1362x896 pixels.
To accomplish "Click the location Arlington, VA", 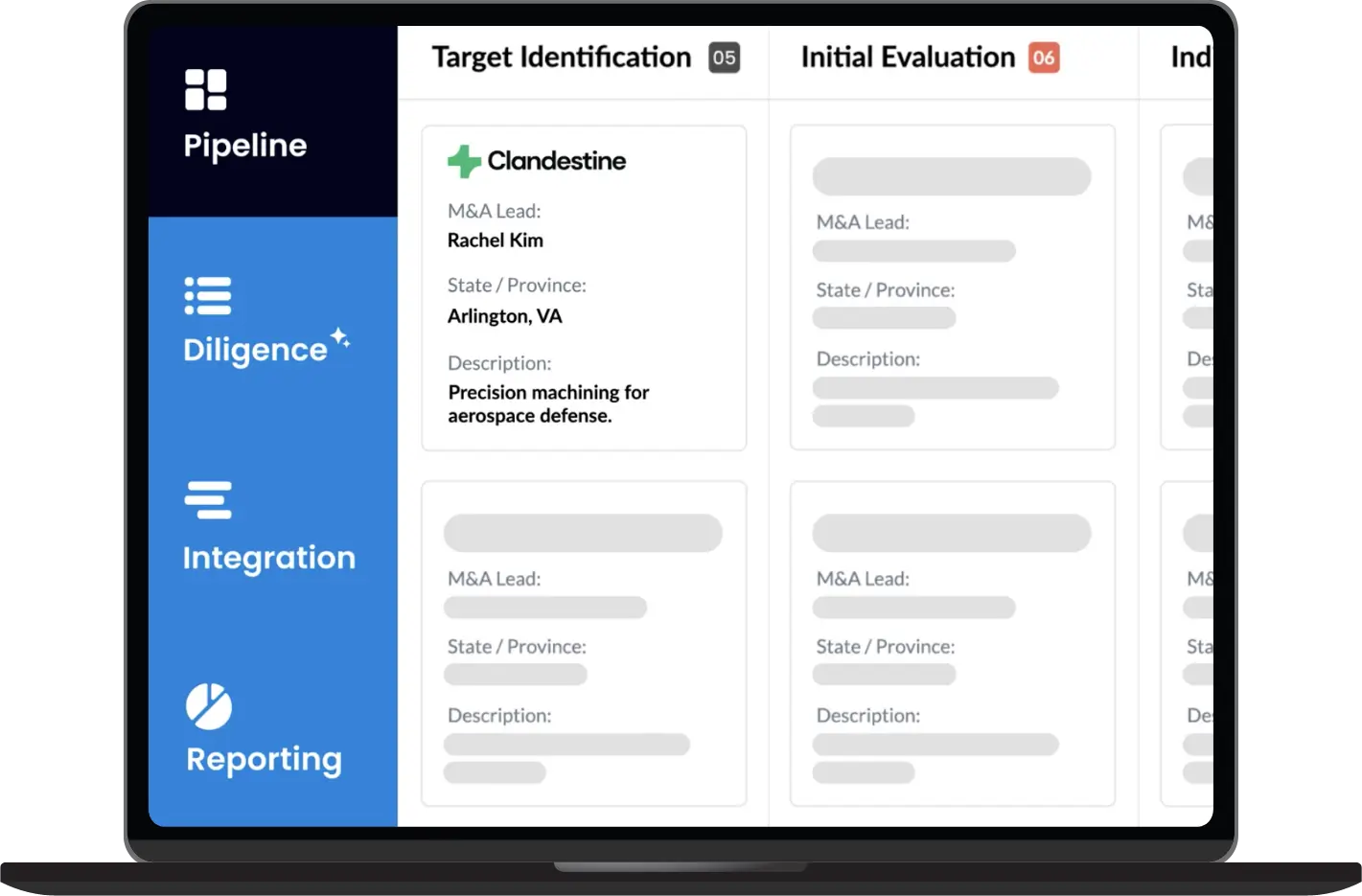I will pyautogui.click(x=505, y=316).
